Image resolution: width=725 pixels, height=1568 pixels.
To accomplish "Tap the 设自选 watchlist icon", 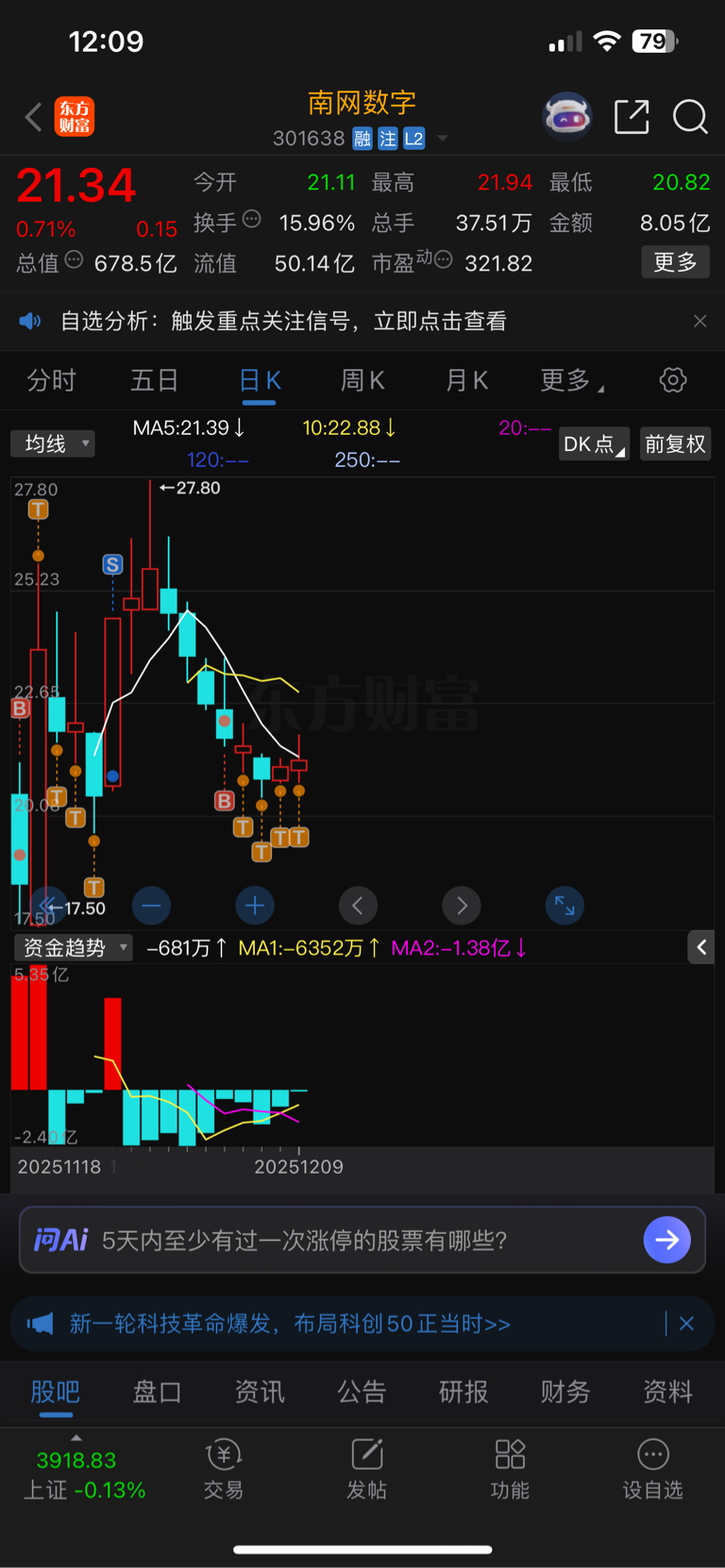I will (x=652, y=1470).
